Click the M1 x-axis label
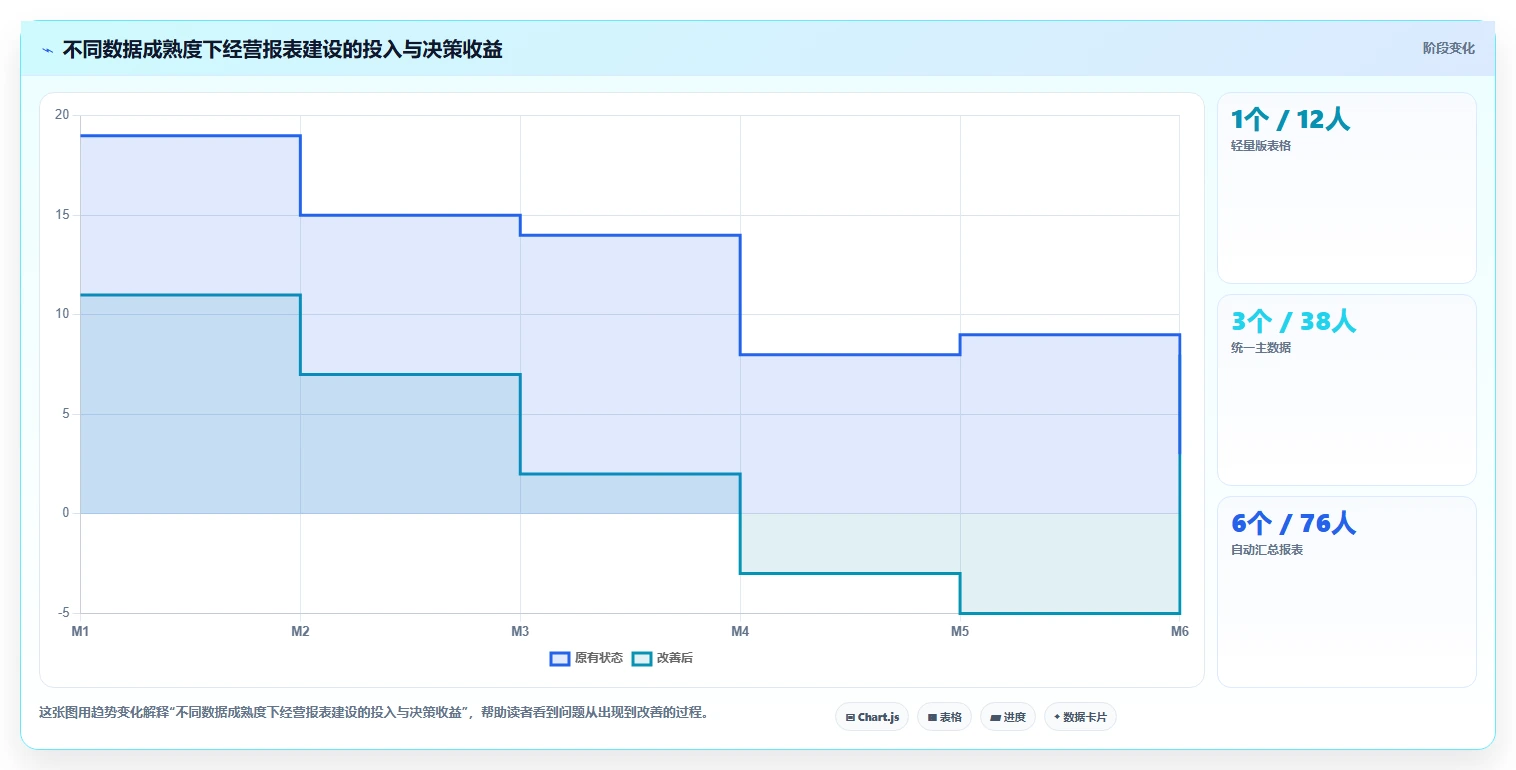Screen dimensions: 1516x770 tap(80, 631)
